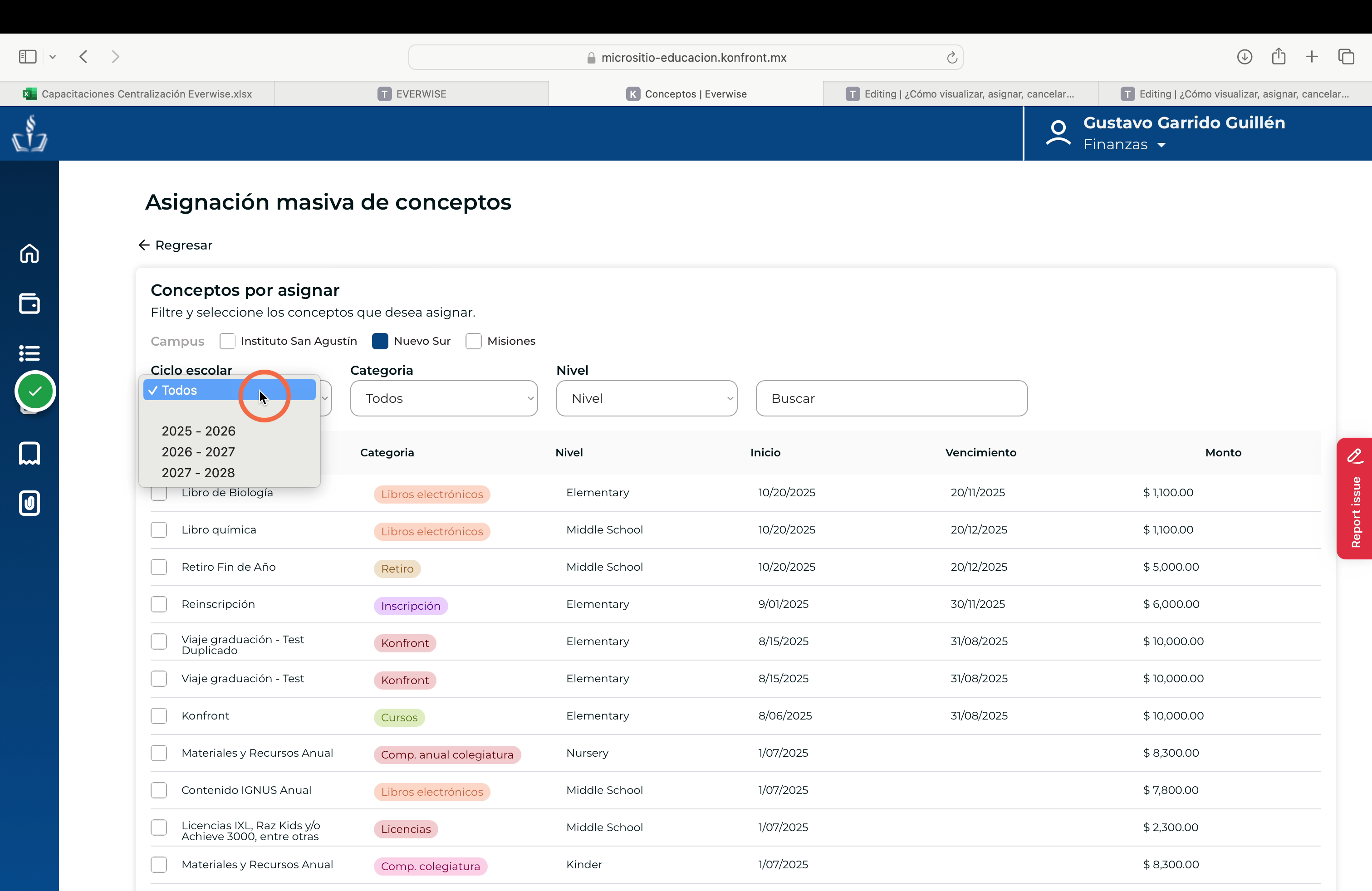Screen dimensions: 1372x891
Task: Open the list icon in the sidebar
Action: click(29, 352)
